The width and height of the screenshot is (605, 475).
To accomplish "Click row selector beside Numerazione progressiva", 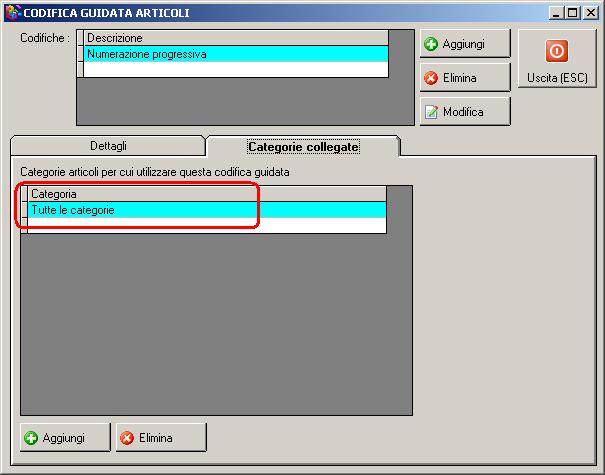I will [x=80, y=54].
